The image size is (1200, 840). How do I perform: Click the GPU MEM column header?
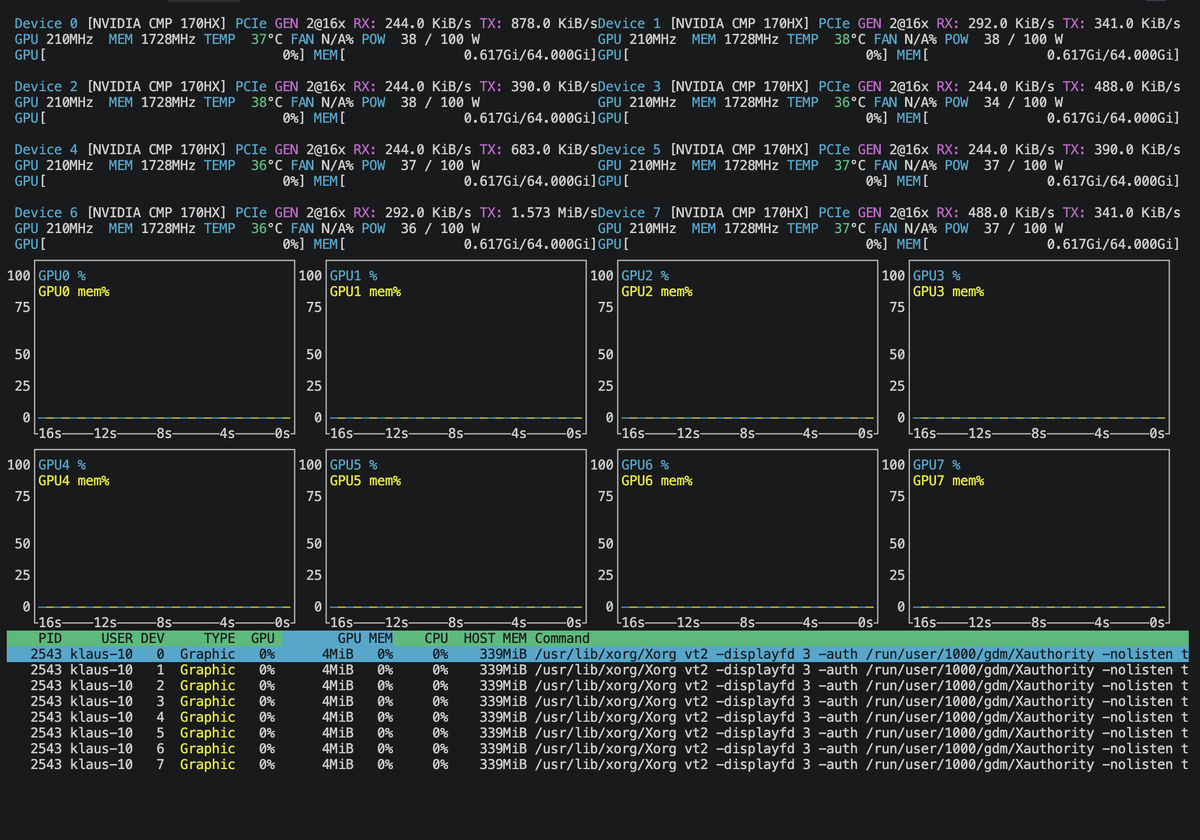pyautogui.click(x=365, y=638)
